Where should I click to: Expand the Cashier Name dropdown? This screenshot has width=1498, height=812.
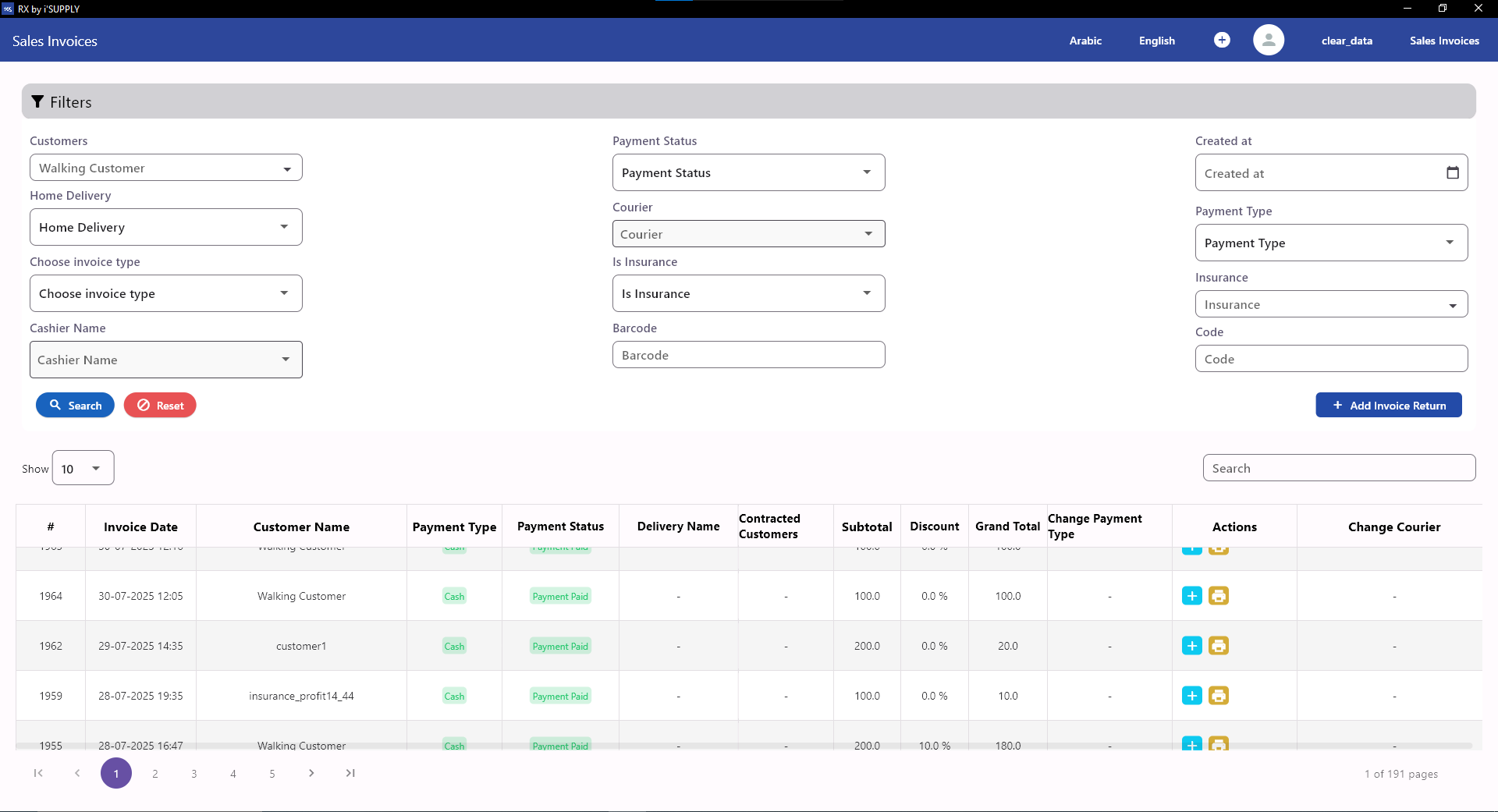coord(166,360)
